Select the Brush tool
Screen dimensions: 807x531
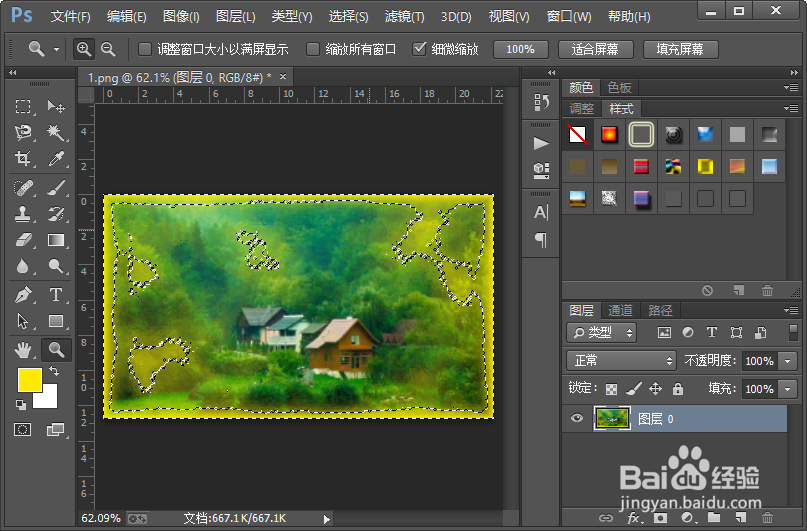[x=56, y=188]
